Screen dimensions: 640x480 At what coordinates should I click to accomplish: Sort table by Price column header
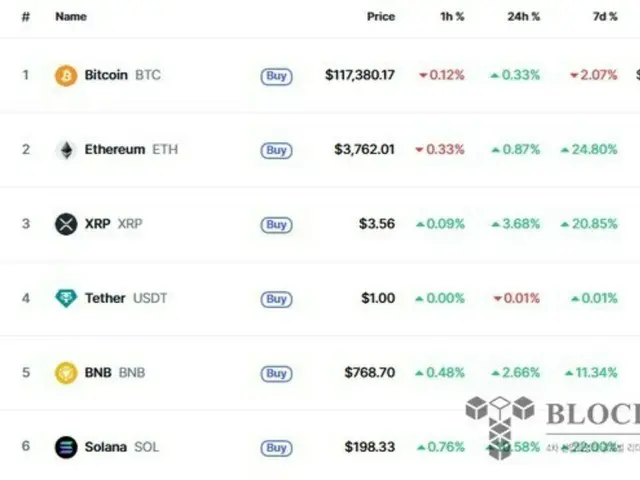point(380,17)
